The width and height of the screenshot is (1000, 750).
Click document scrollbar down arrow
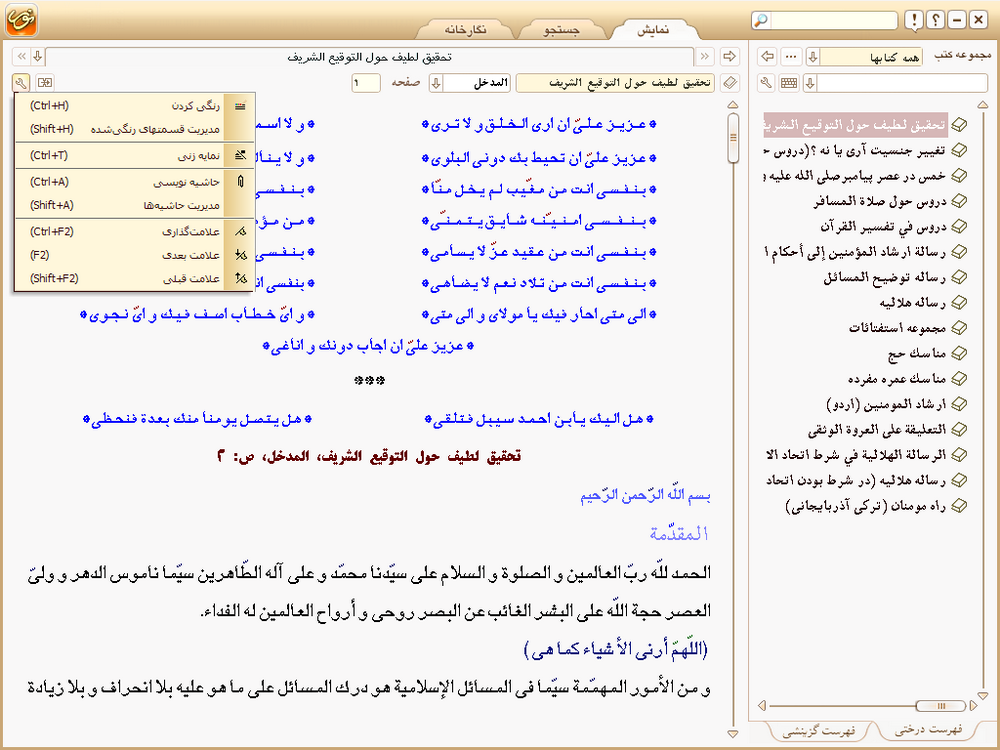(x=733, y=734)
